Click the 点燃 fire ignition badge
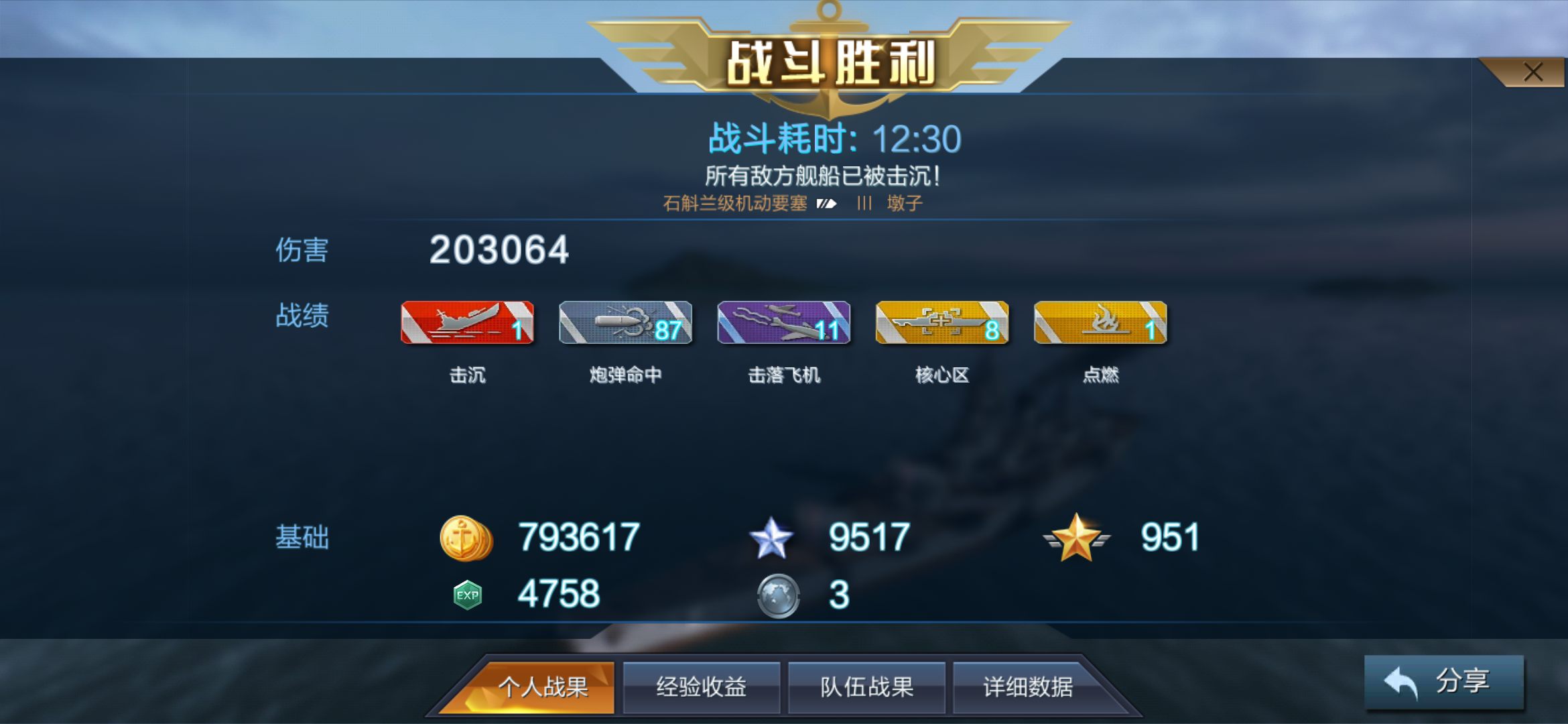The height and width of the screenshot is (724, 1568). (1100, 322)
